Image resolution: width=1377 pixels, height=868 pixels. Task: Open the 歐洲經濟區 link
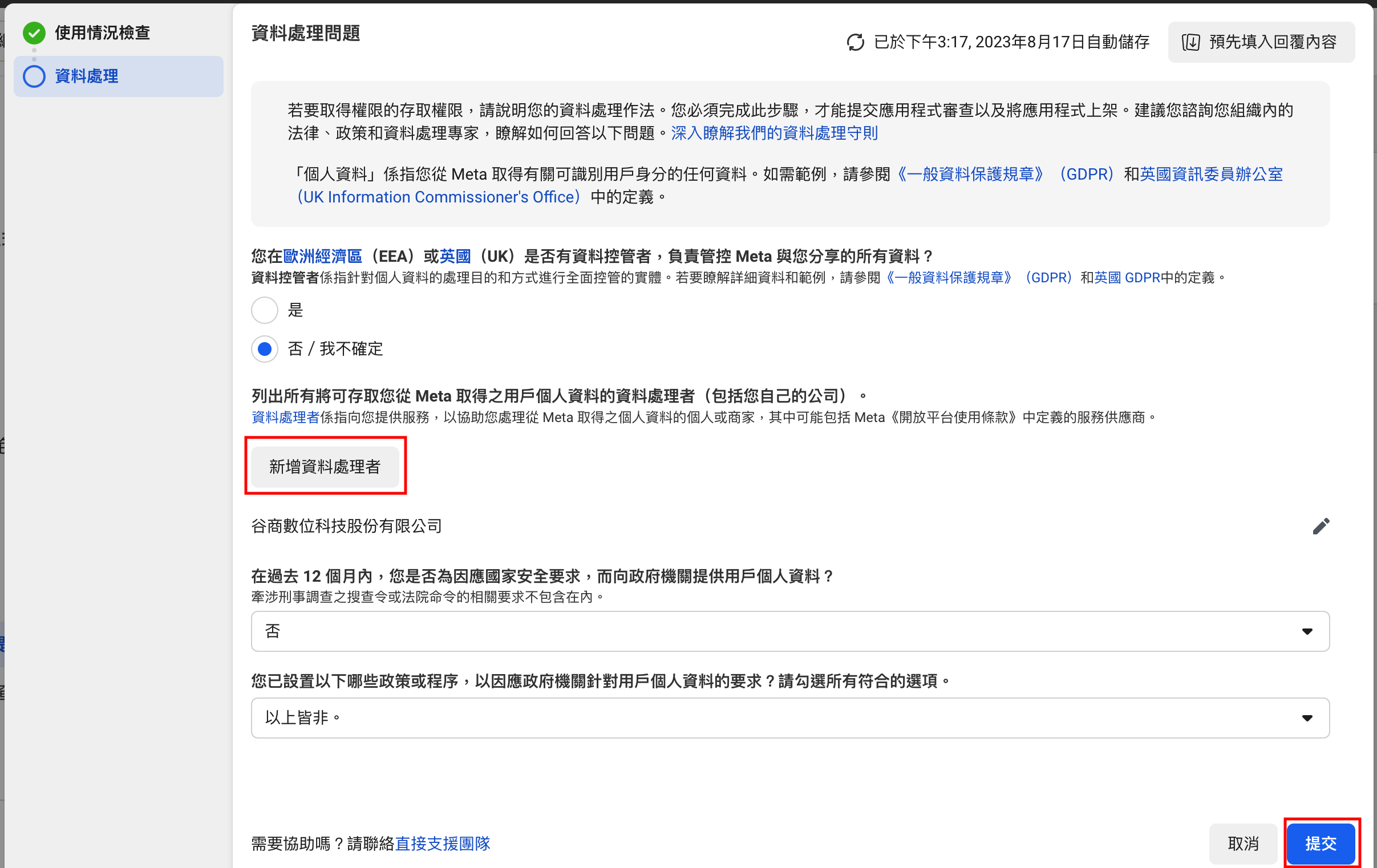pyautogui.click(x=322, y=256)
